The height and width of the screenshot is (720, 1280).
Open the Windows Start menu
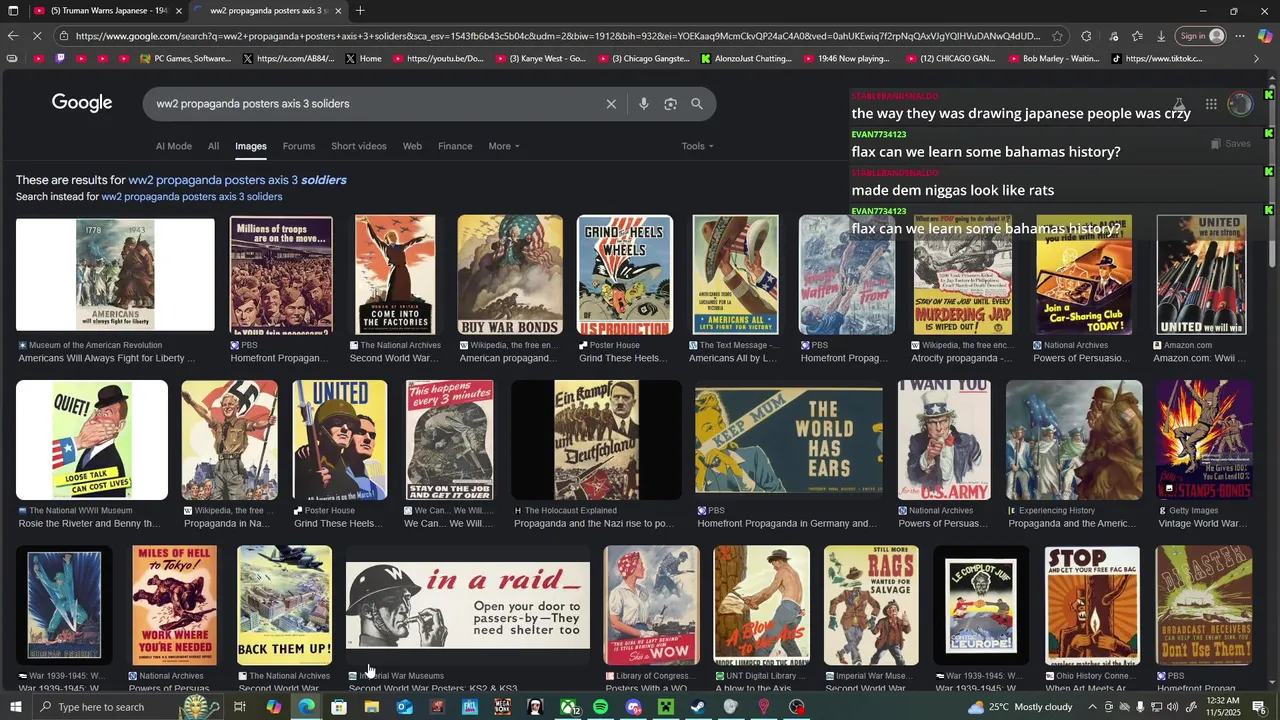tap(15, 707)
